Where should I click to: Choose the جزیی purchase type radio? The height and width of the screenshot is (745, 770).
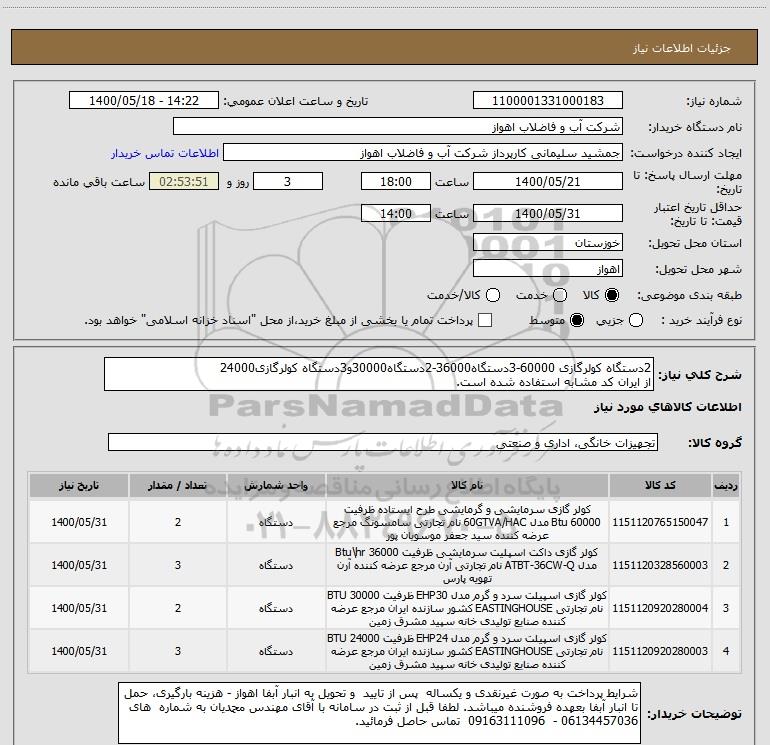636,321
